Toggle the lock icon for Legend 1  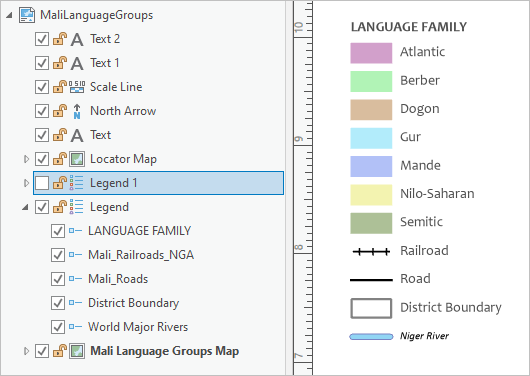pos(60,183)
